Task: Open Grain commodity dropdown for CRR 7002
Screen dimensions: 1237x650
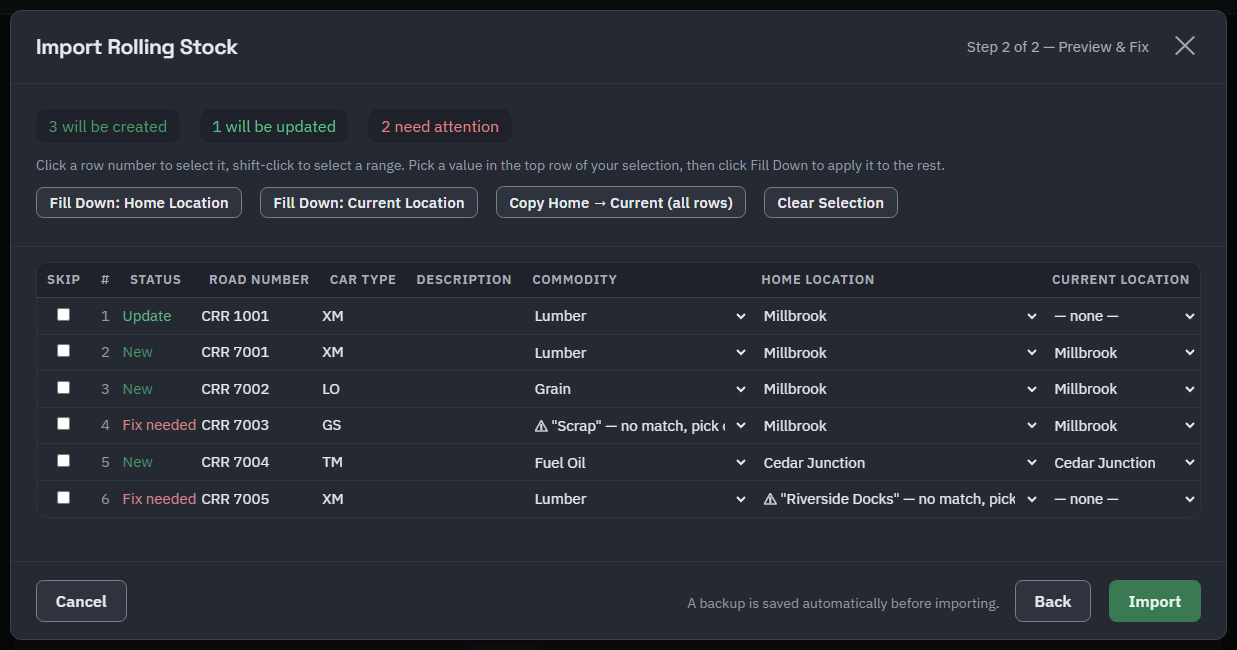Action: coord(640,389)
